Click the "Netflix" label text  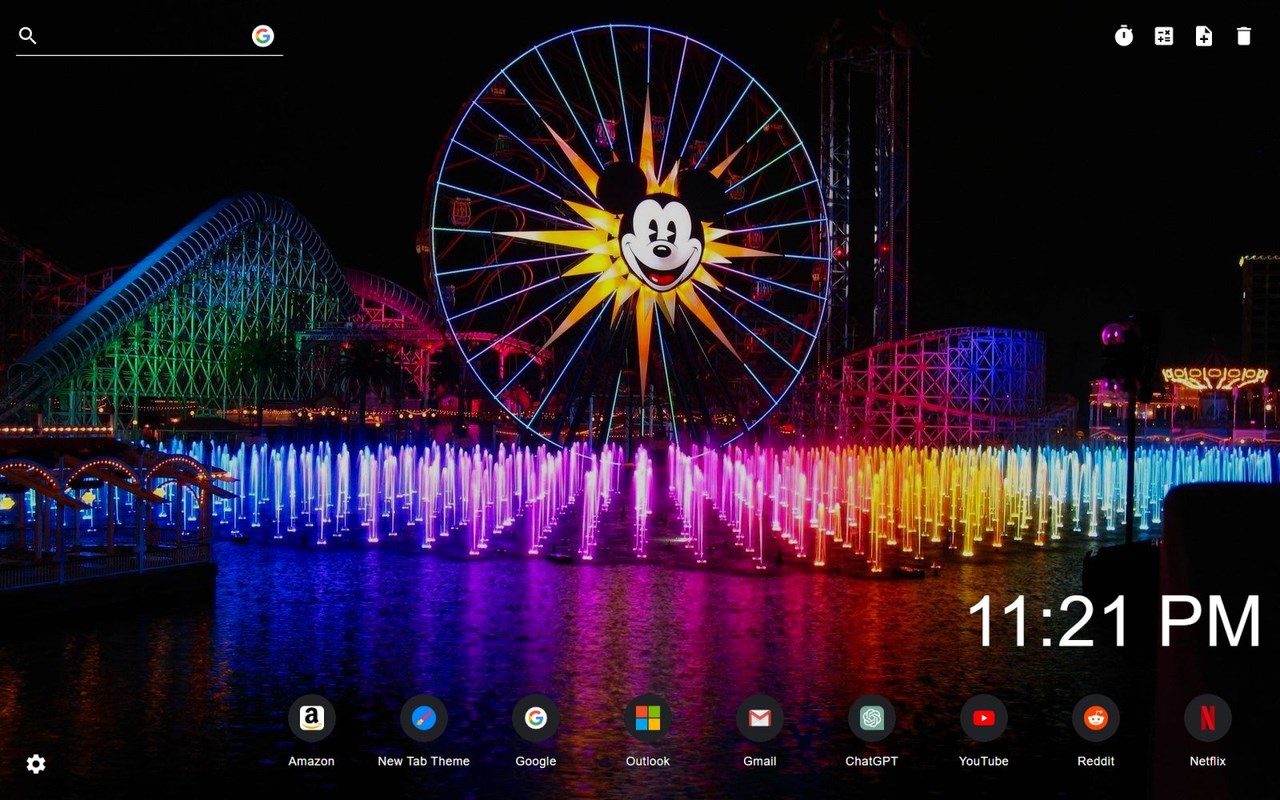point(1208,761)
